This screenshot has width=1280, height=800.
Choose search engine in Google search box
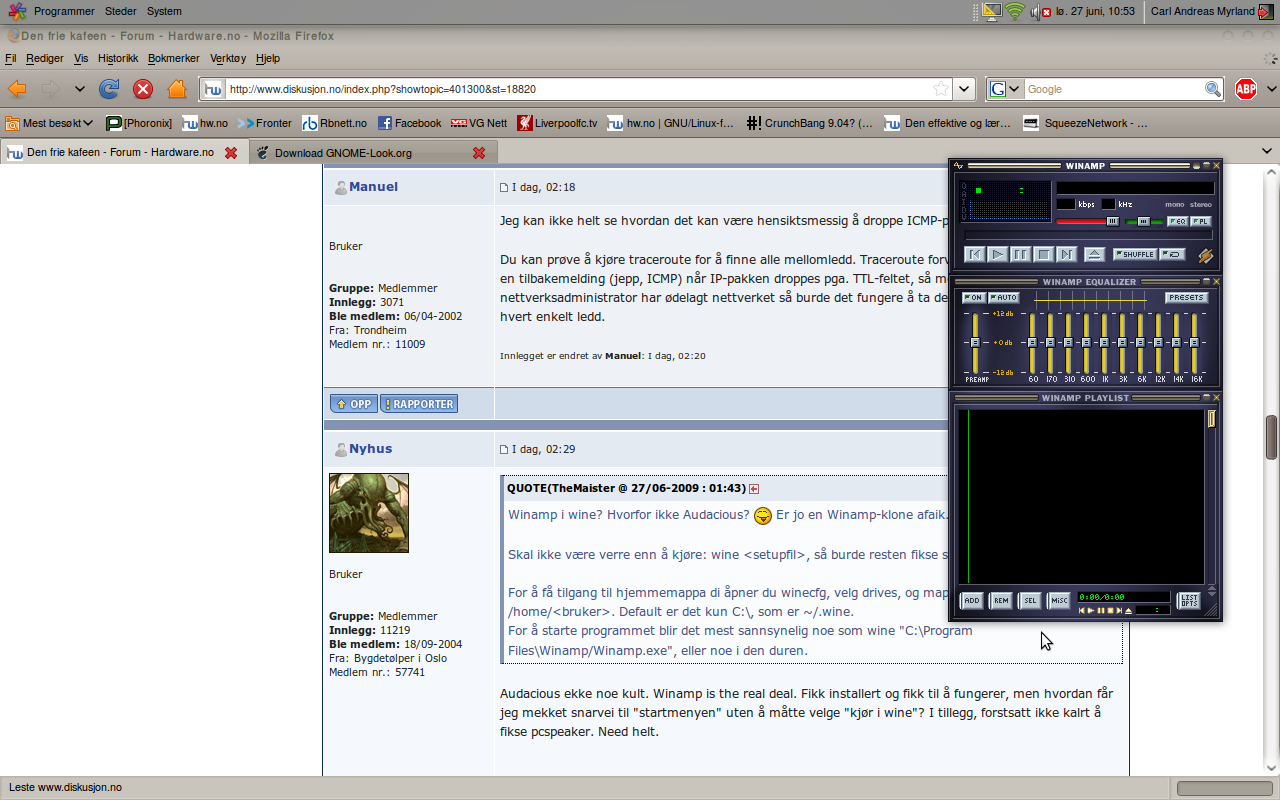(x=1005, y=89)
